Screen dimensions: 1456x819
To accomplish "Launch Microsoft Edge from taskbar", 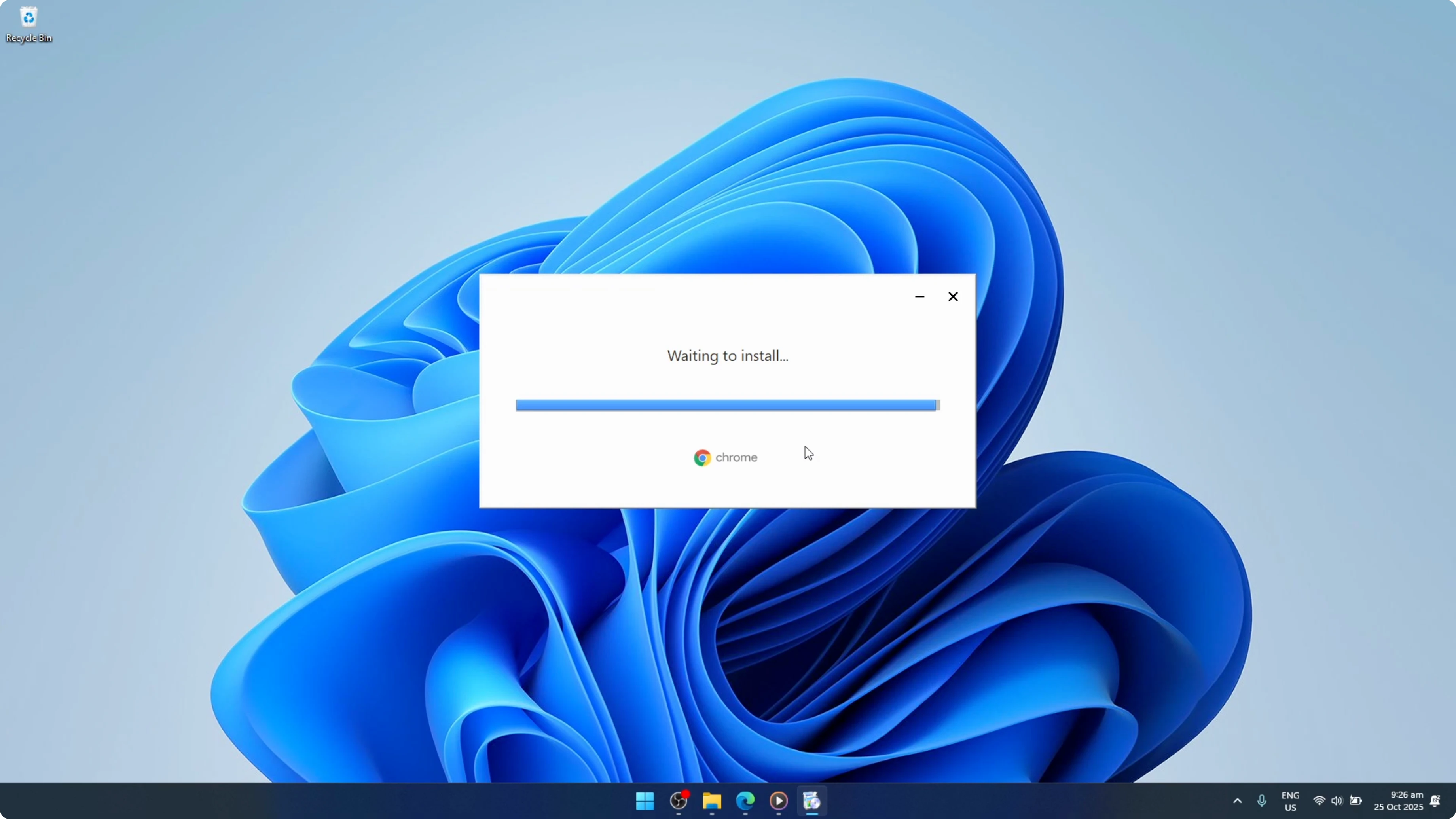I will pos(745,800).
